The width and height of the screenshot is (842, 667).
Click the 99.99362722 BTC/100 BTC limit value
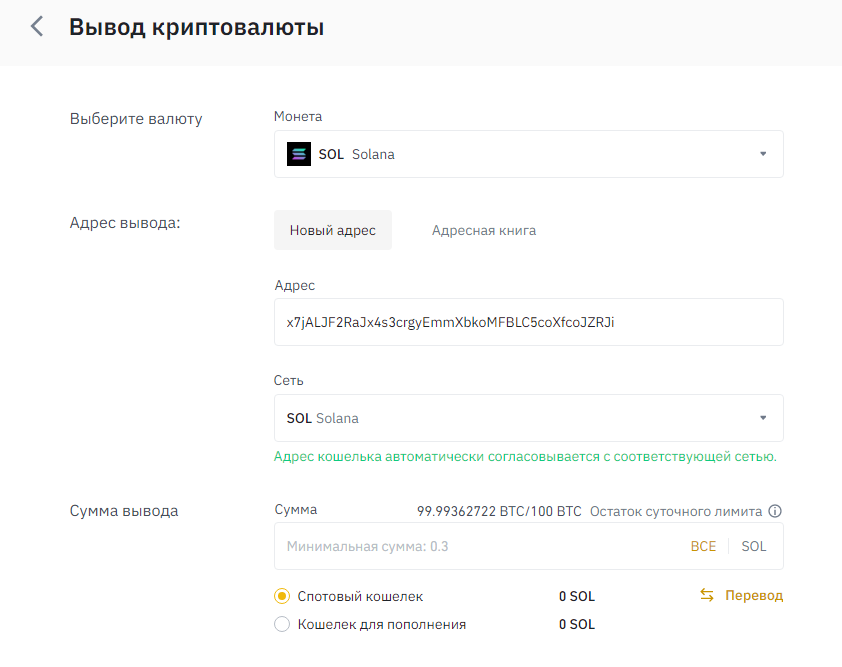pos(499,511)
